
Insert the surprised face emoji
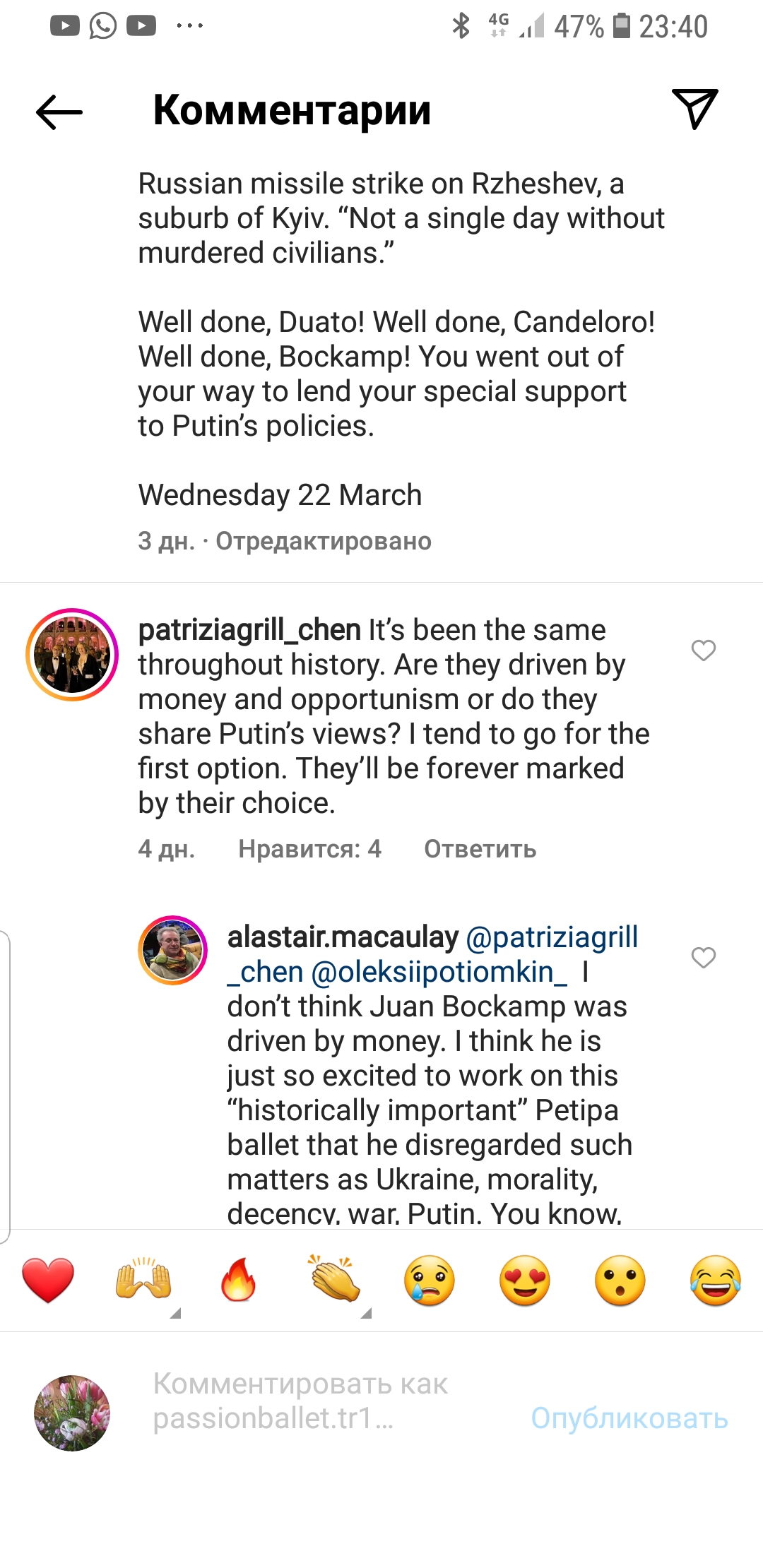pyautogui.click(x=620, y=1280)
